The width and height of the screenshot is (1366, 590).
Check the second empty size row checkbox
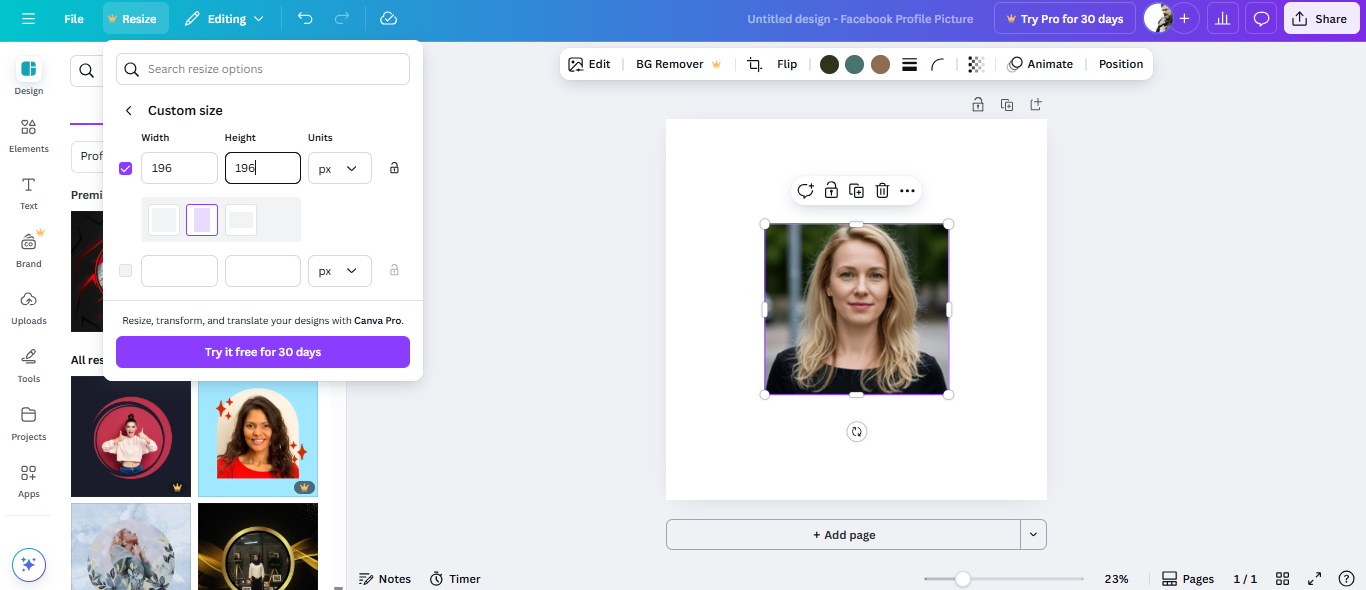[x=125, y=270]
